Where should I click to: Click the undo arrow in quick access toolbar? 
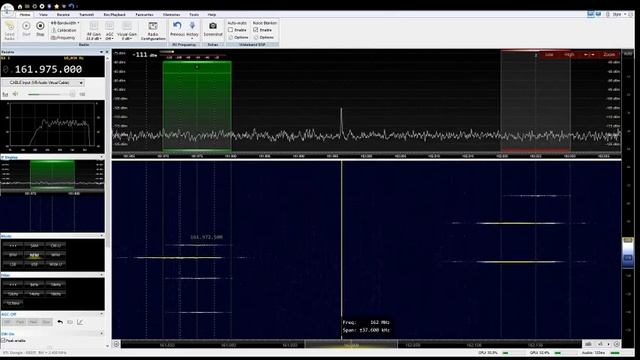click(71, 6)
